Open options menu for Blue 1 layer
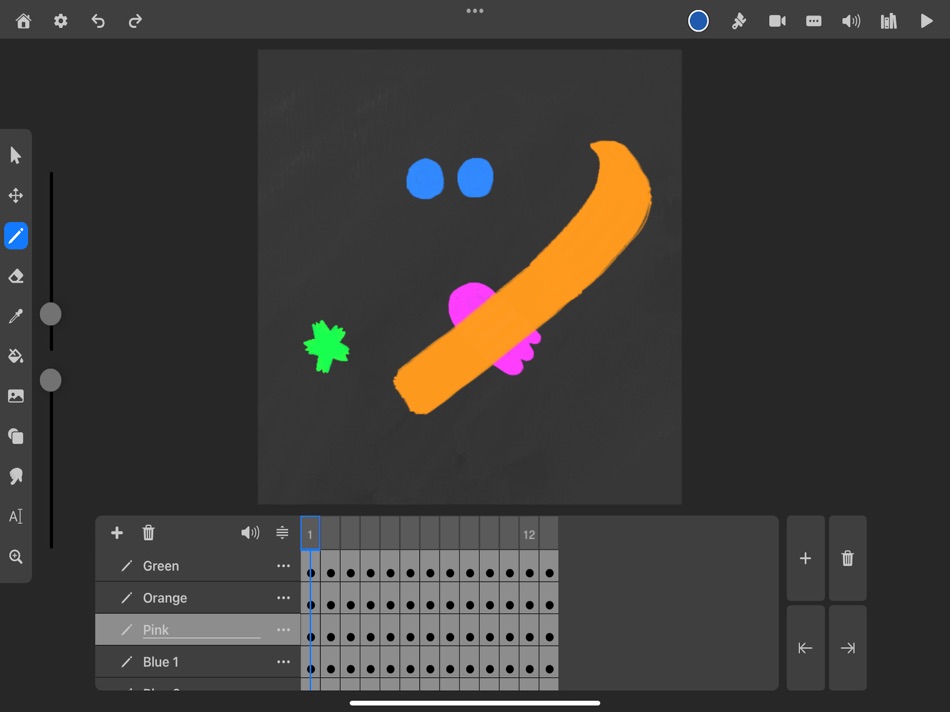Screen dimensions: 950x712 tap(283, 662)
